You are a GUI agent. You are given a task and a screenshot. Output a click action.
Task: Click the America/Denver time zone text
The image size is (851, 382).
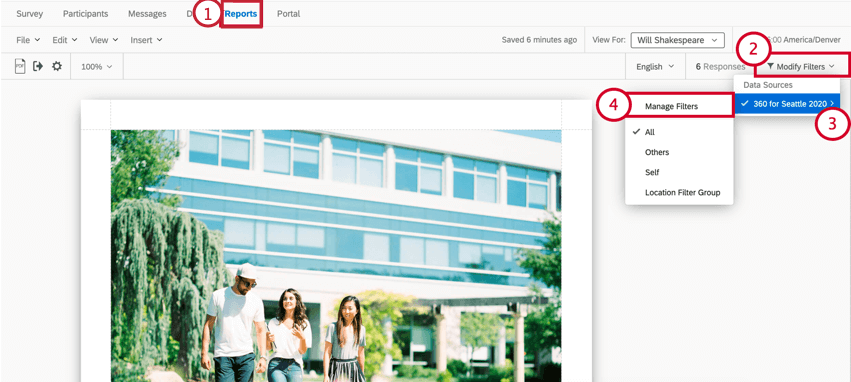point(811,40)
